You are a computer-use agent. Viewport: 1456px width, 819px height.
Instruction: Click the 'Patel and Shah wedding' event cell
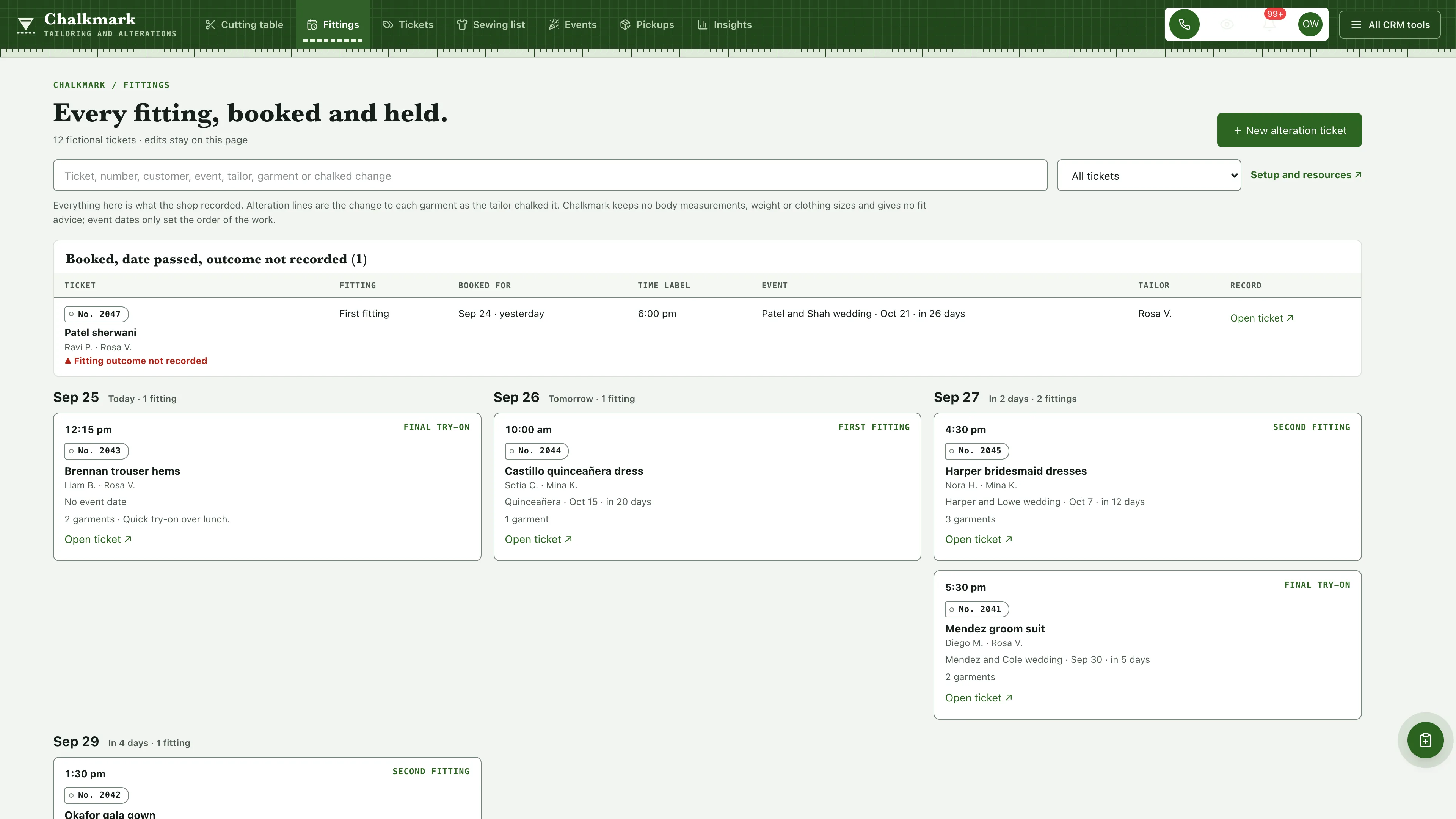pyautogui.click(x=863, y=313)
